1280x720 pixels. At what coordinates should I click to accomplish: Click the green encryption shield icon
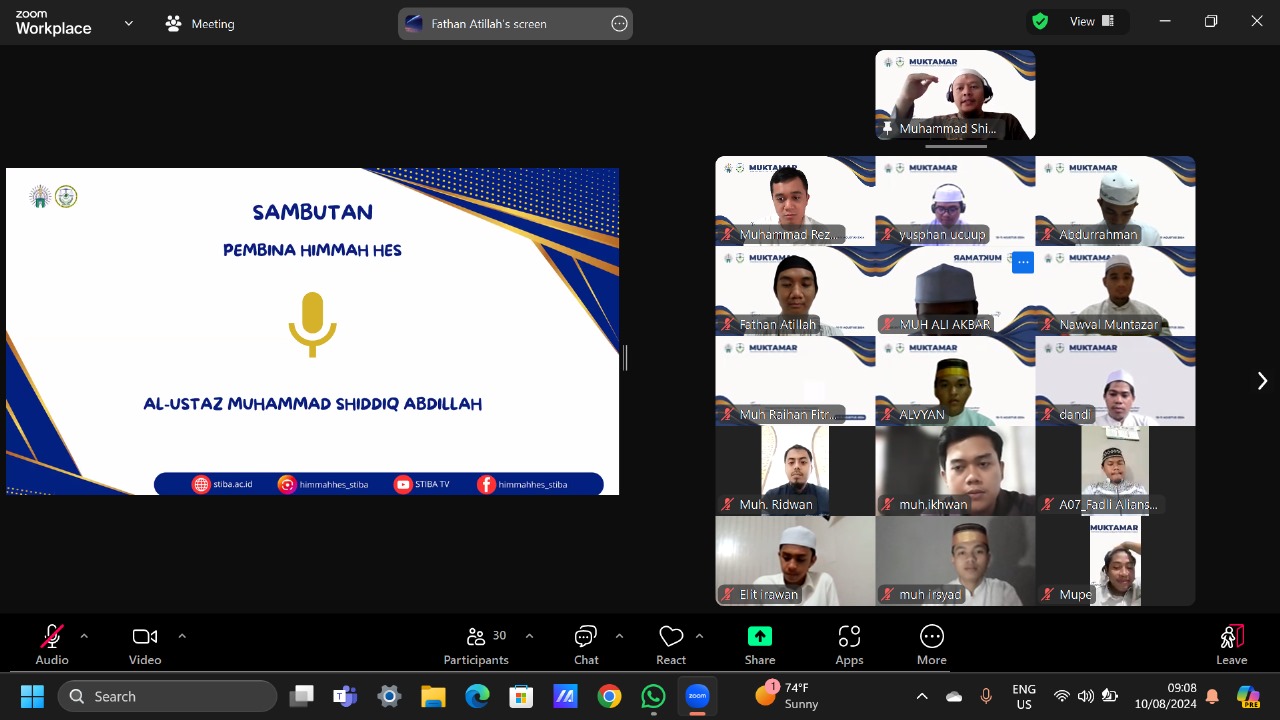pyautogui.click(x=1040, y=22)
